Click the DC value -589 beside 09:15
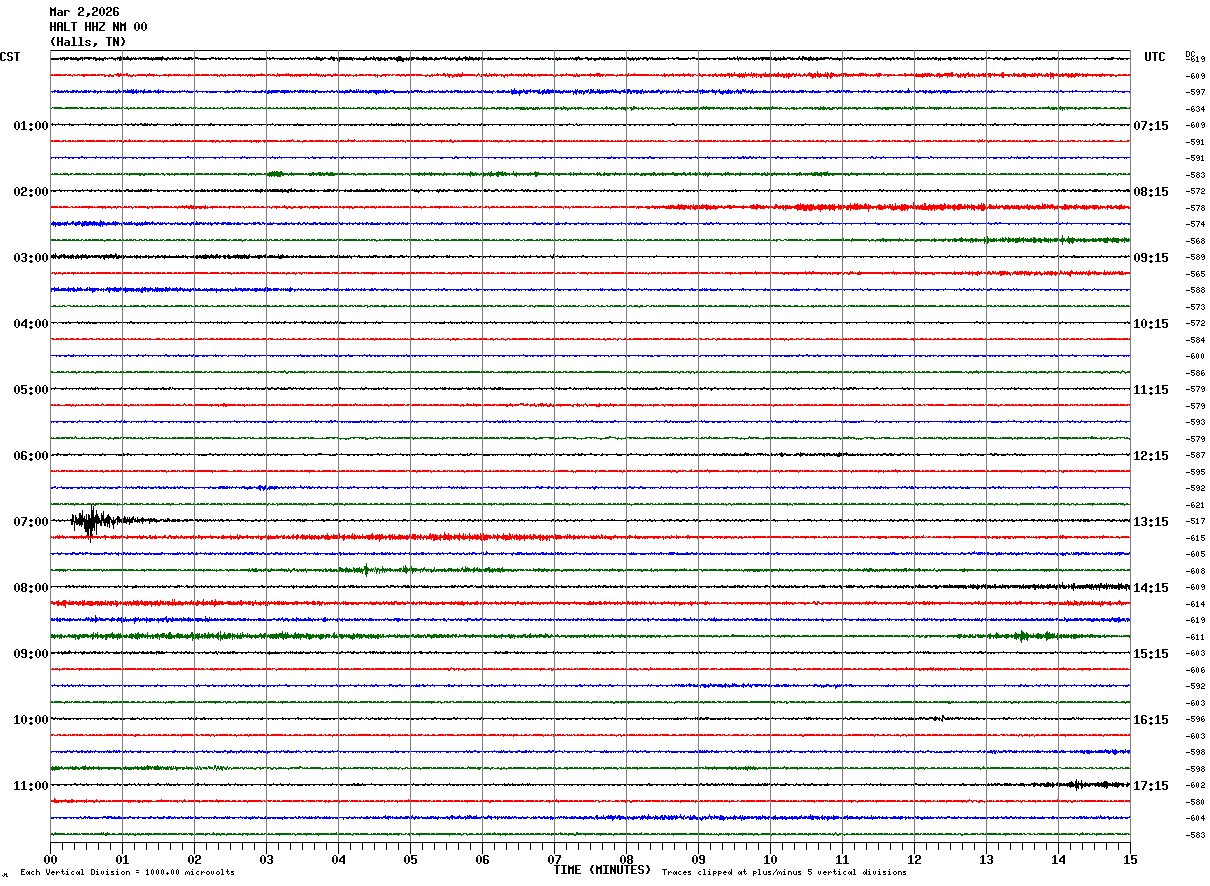The image size is (1210, 886). (1195, 258)
